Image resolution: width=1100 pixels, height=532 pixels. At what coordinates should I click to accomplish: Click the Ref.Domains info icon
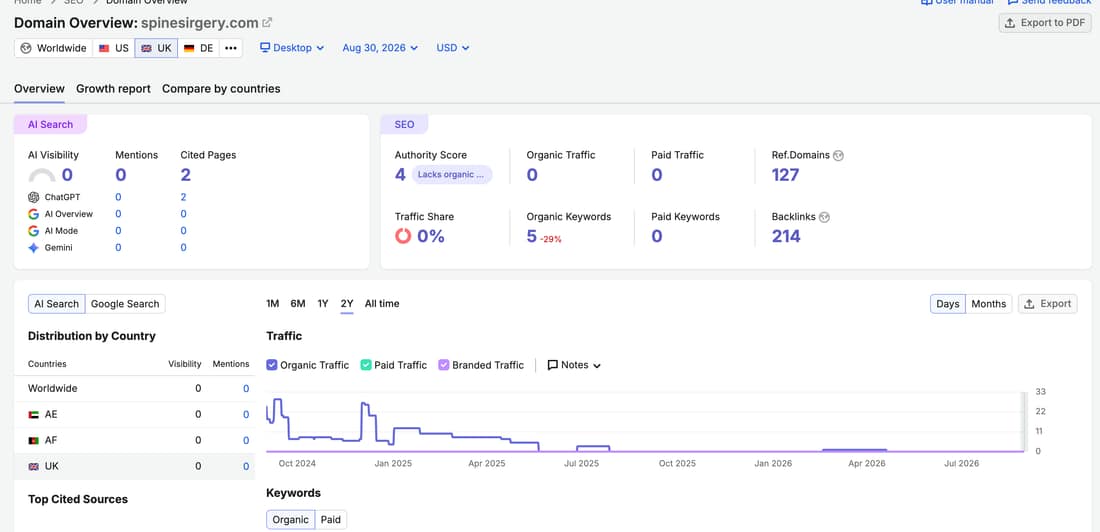(x=838, y=155)
